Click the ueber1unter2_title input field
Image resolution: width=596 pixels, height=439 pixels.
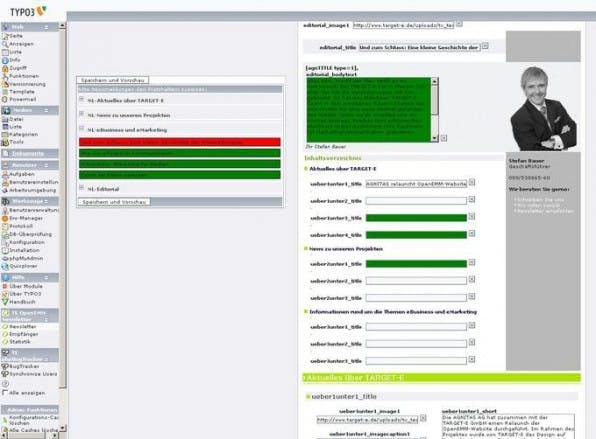pyautogui.click(x=416, y=201)
